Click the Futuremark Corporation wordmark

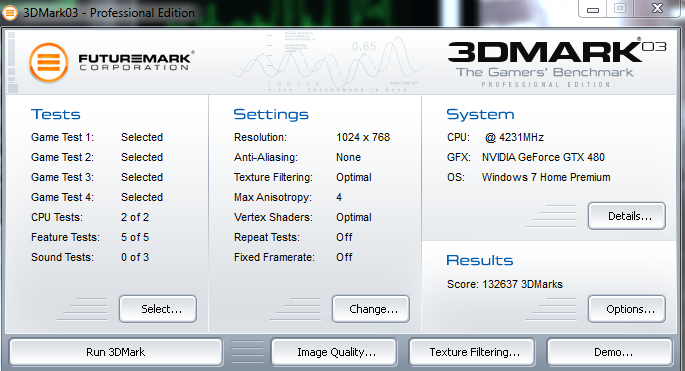[x=136, y=61]
